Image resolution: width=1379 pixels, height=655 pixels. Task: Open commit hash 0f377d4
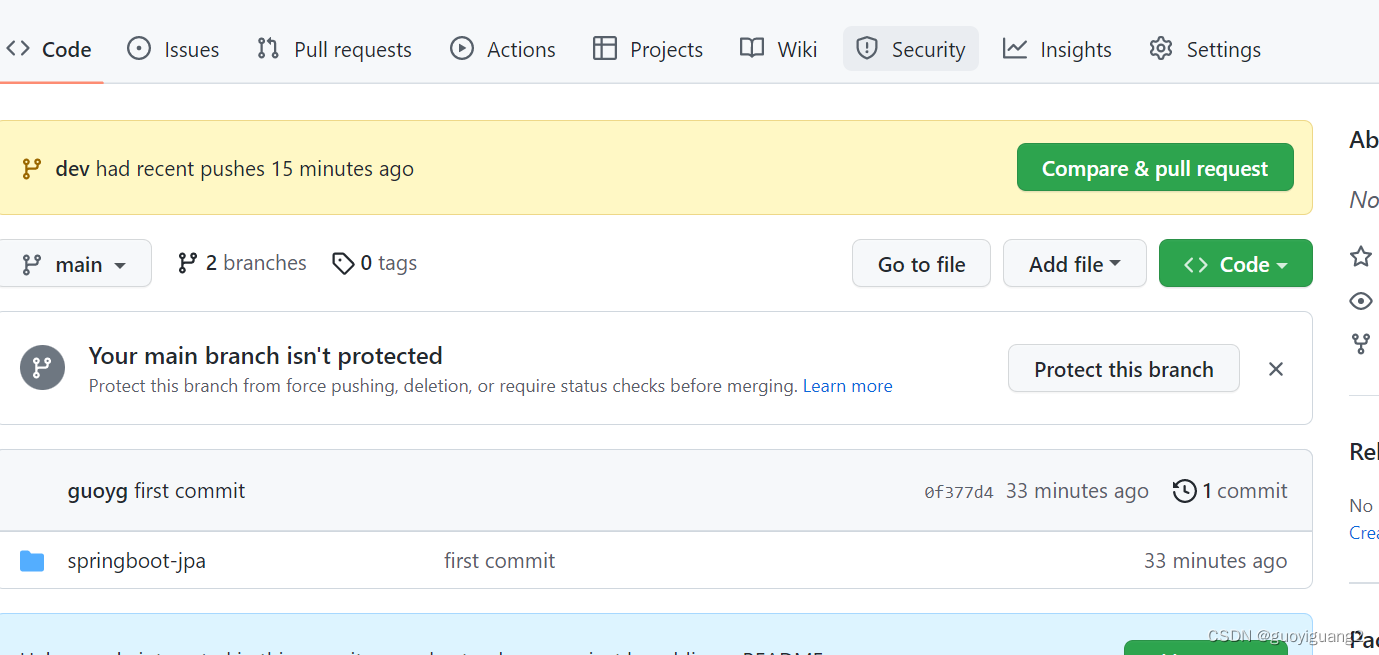(x=959, y=492)
